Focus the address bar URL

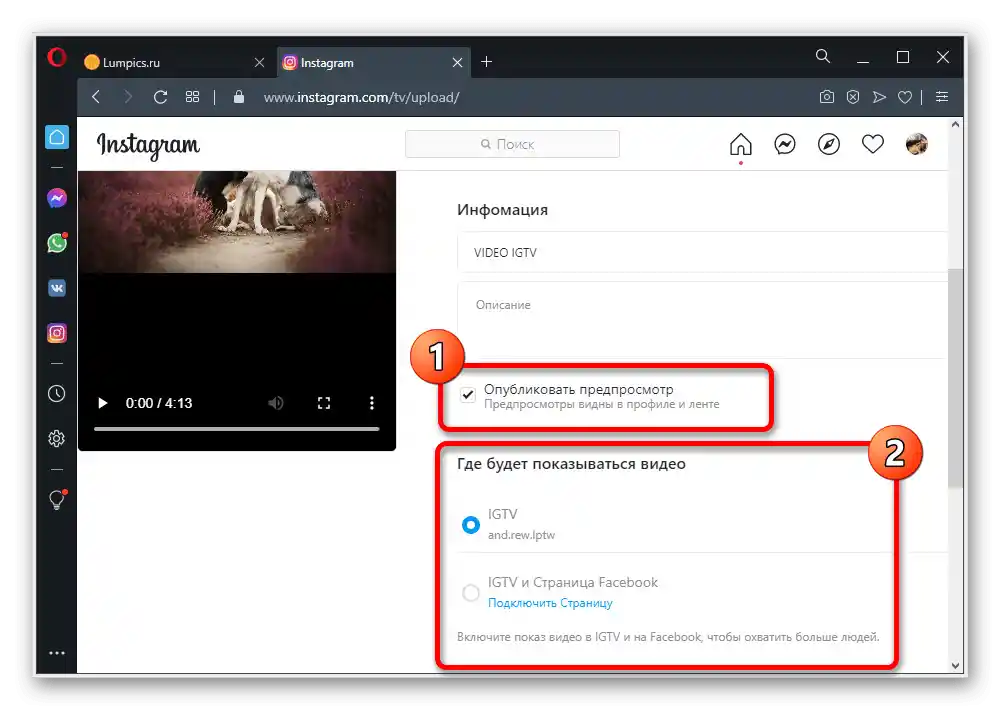click(361, 98)
